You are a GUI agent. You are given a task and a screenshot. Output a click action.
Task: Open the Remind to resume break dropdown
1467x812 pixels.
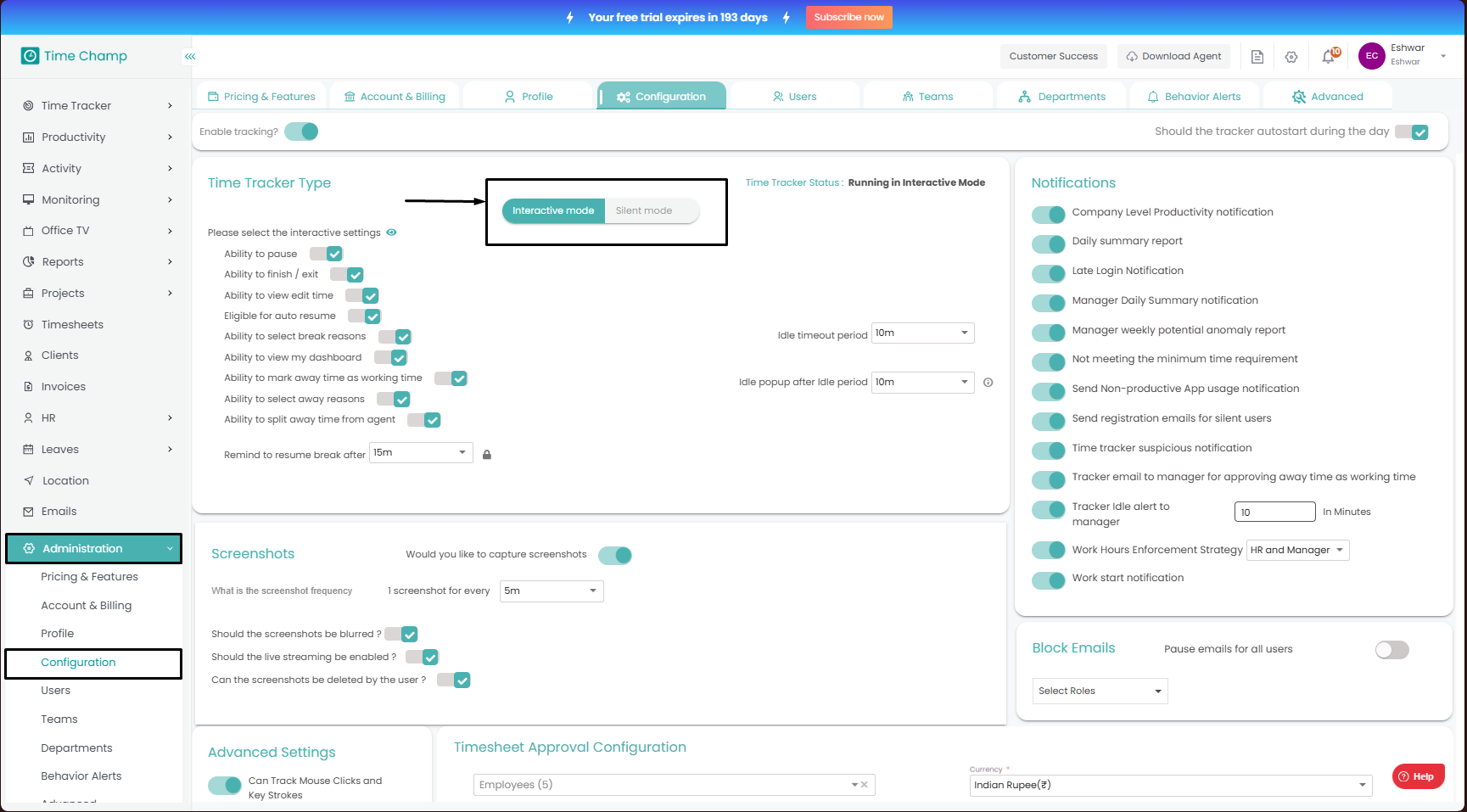[421, 453]
